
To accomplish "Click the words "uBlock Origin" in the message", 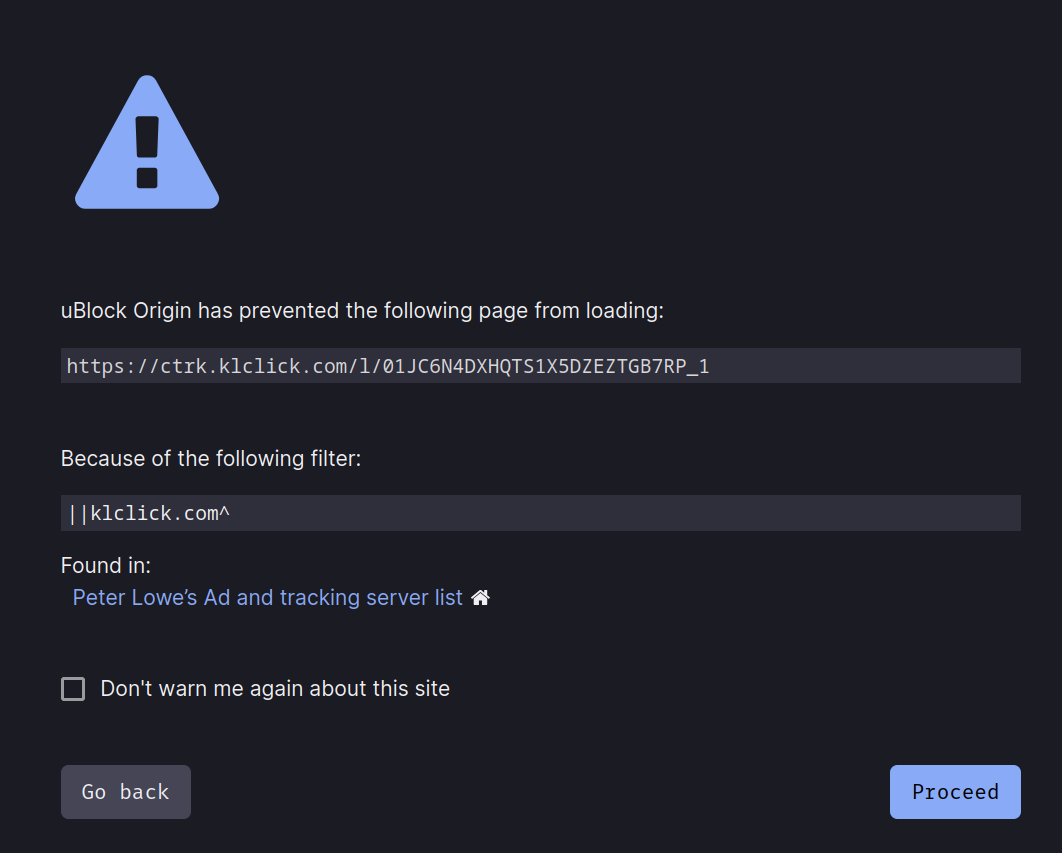I will click(126, 311).
